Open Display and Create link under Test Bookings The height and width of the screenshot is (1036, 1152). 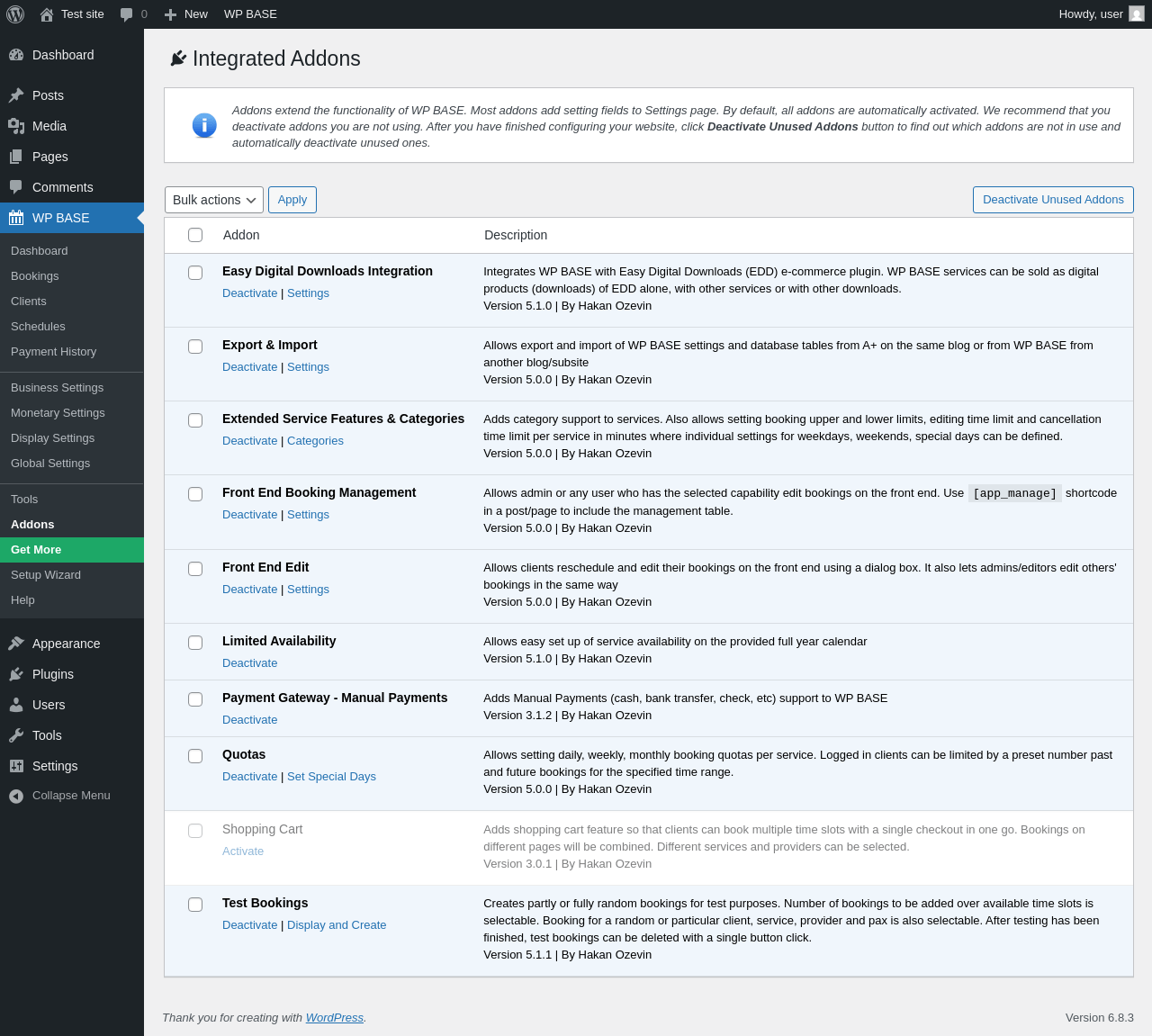tap(337, 925)
